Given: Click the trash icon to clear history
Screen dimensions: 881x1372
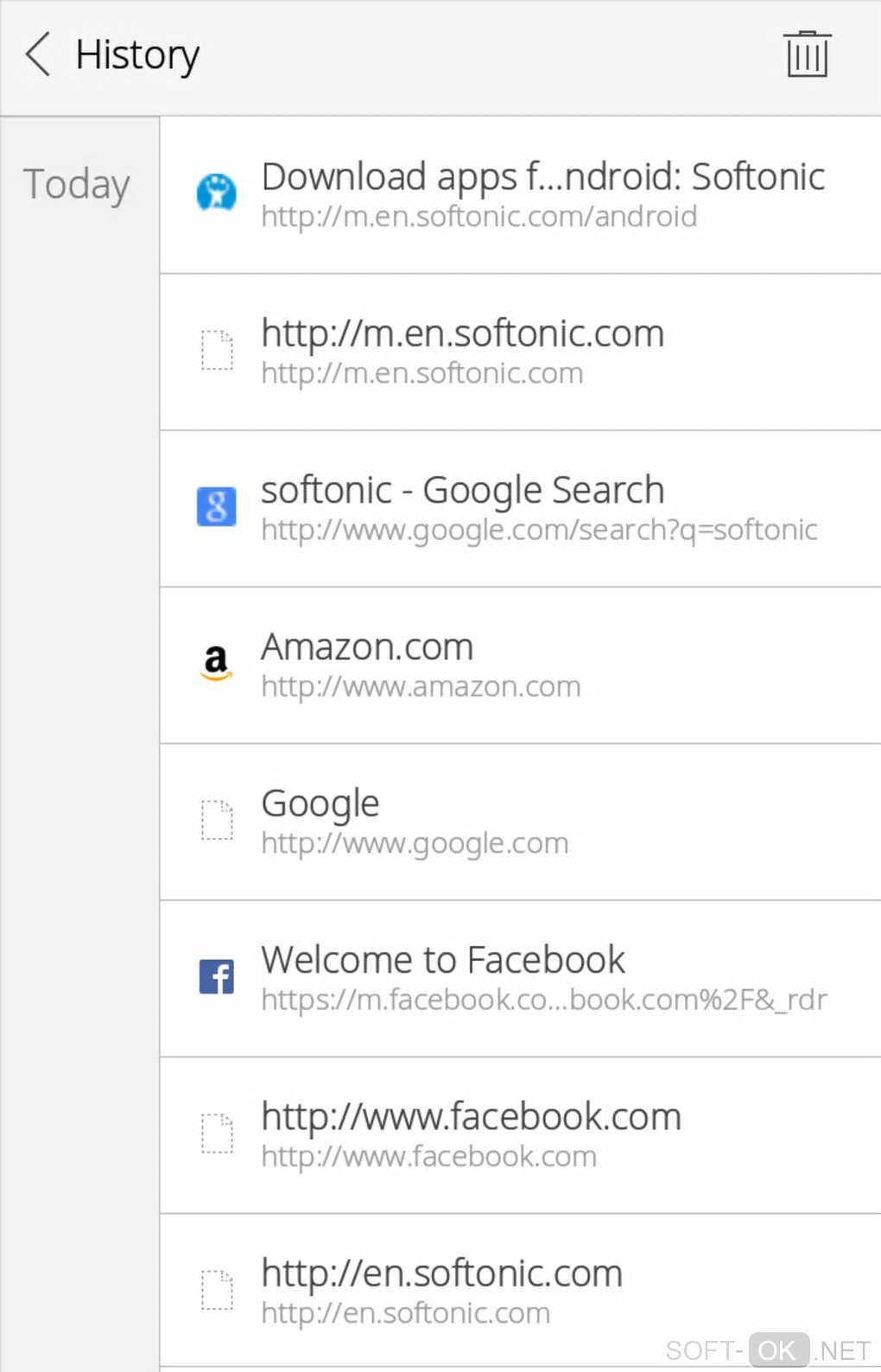Looking at the screenshot, I should tap(807, 54).
